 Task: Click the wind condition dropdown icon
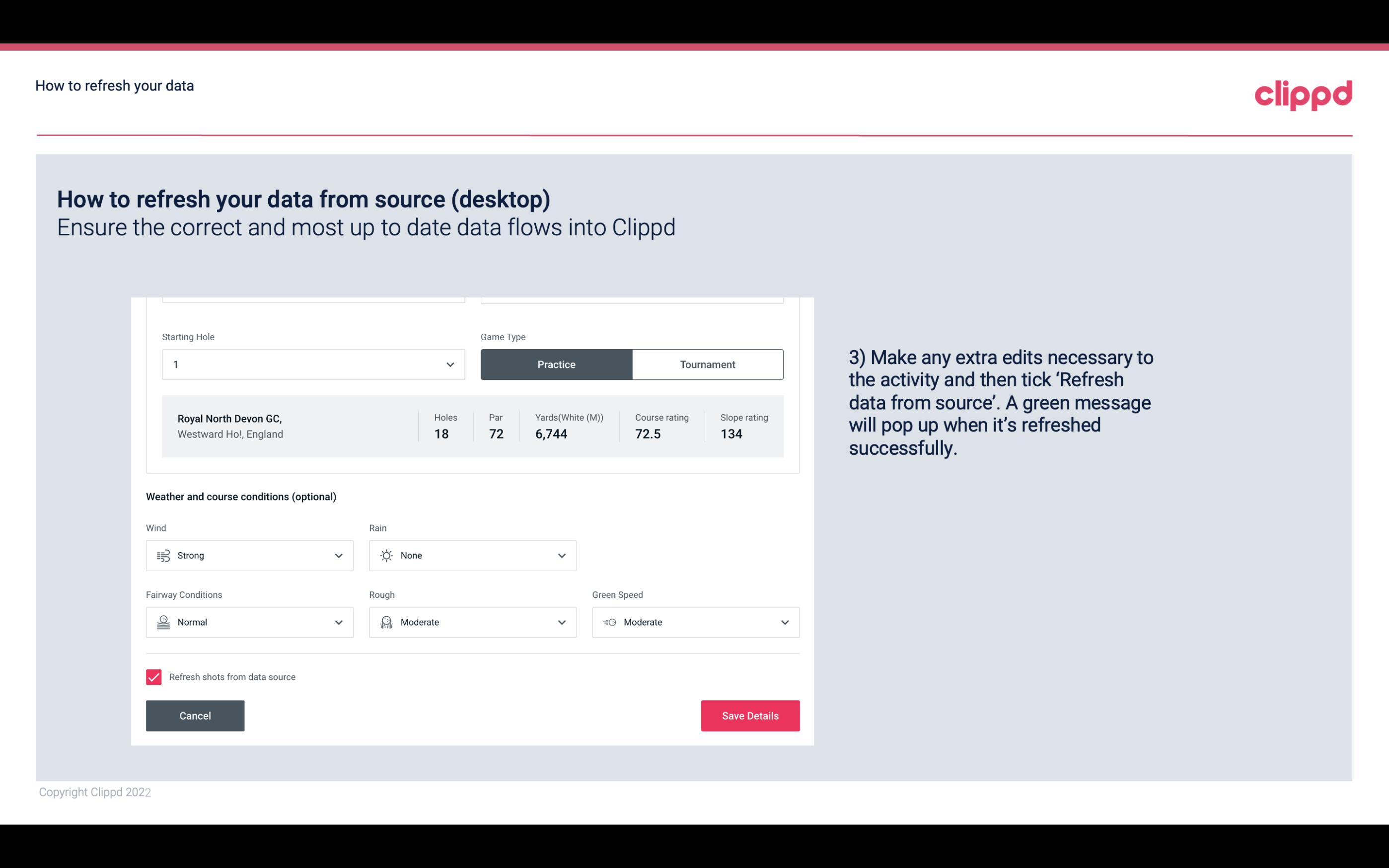point(338,555)
